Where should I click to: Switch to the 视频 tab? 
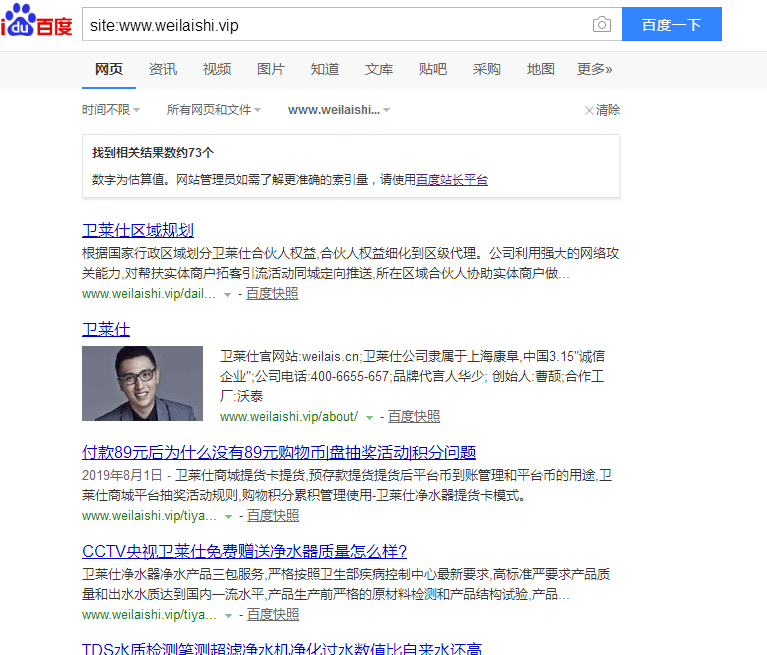tap(217, 69)
